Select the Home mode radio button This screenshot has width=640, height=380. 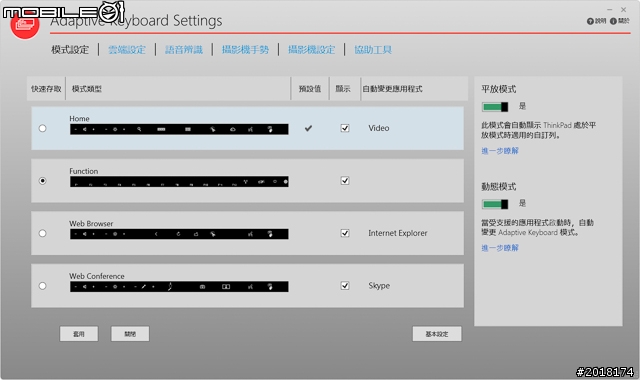(x=42, y=128)
